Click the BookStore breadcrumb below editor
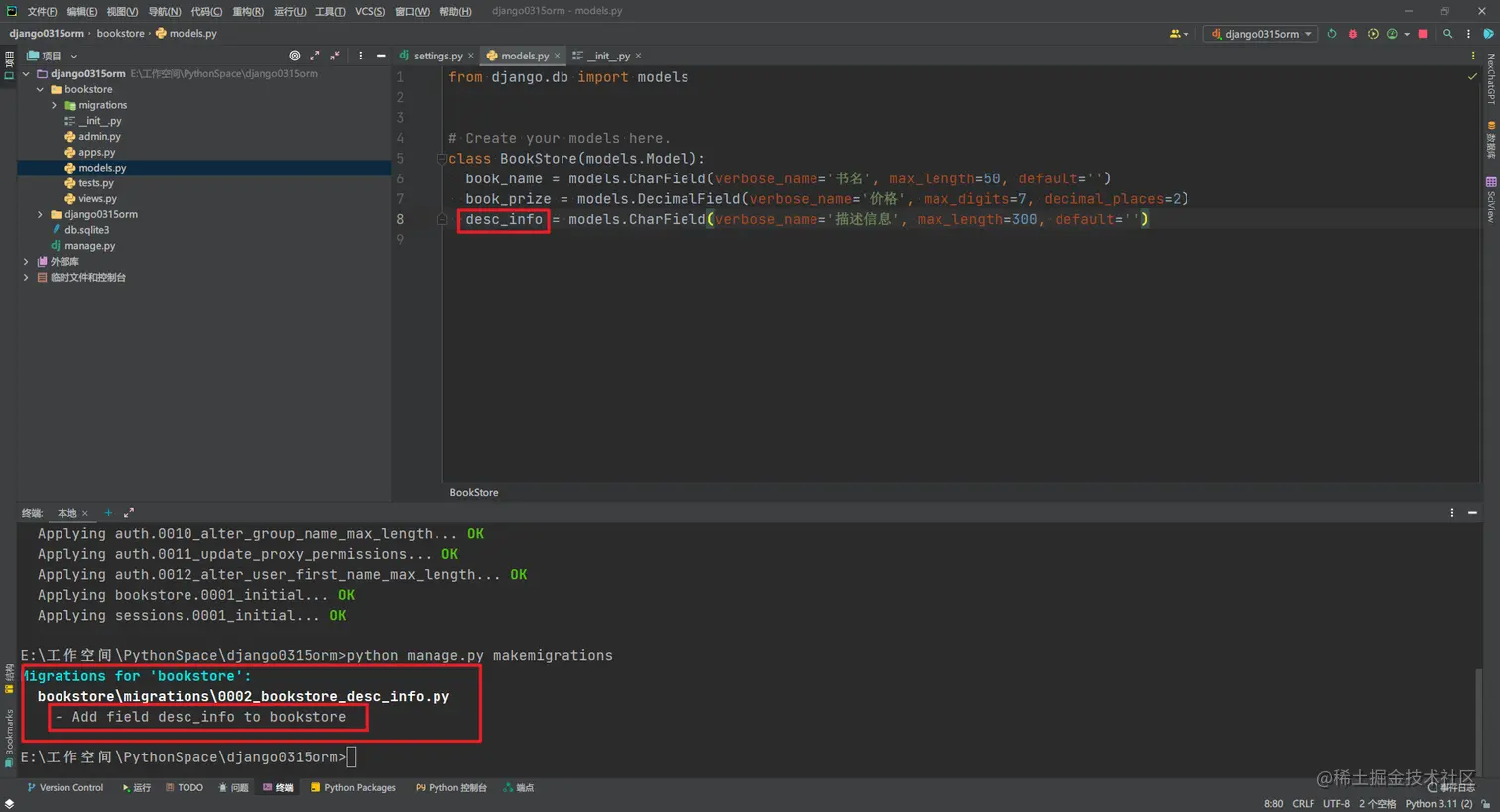 click(474, 492)
